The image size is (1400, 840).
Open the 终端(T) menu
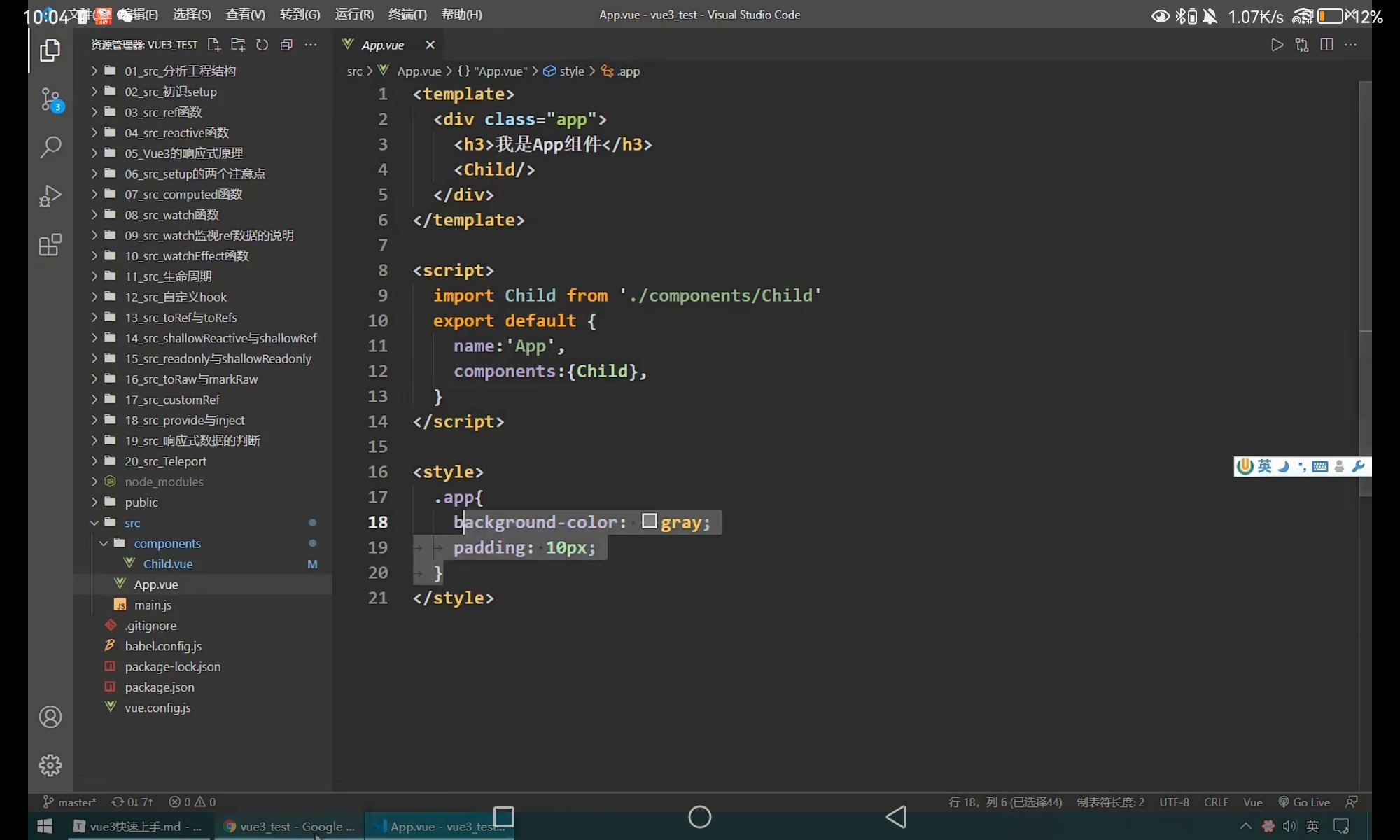coord(407,15)
